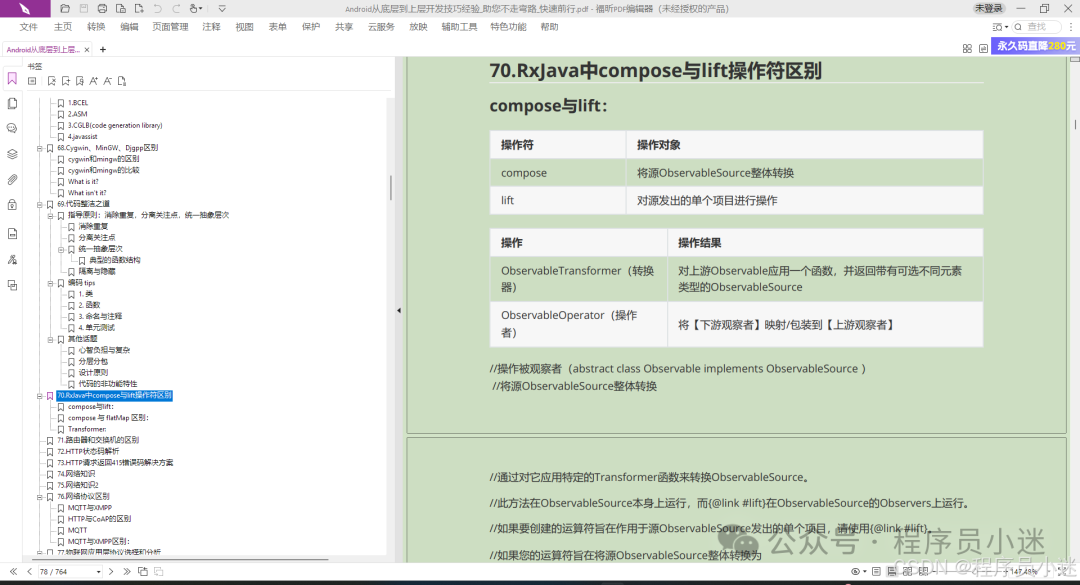Screen dimensions: 1080x585
Task: Open the Pages thumbnail panel in left sidebar
Action: coord(12,103)
